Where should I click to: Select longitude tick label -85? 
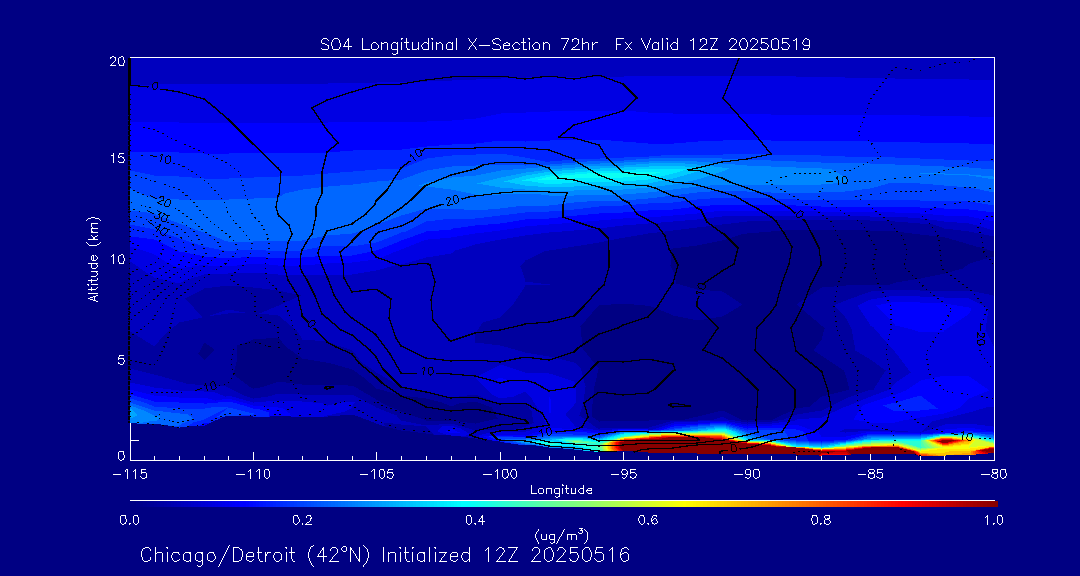[871, 474]
